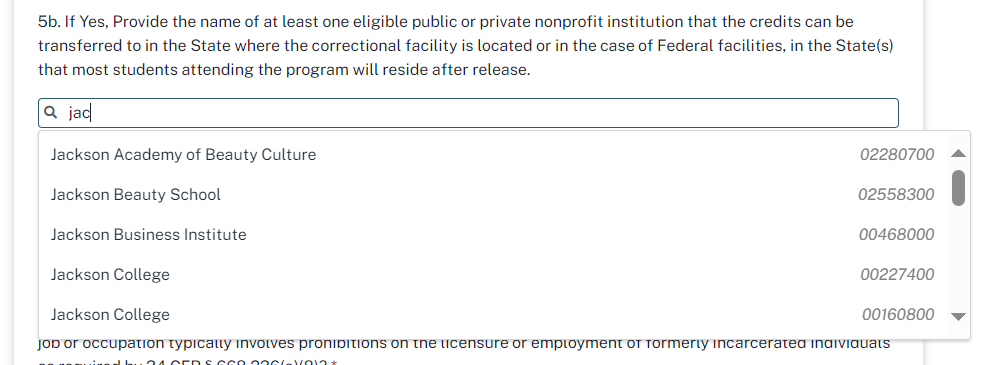The height and width of the screenshot is (365, 990).
Task: Click institution code 02280700
Action: pos(897,155)
